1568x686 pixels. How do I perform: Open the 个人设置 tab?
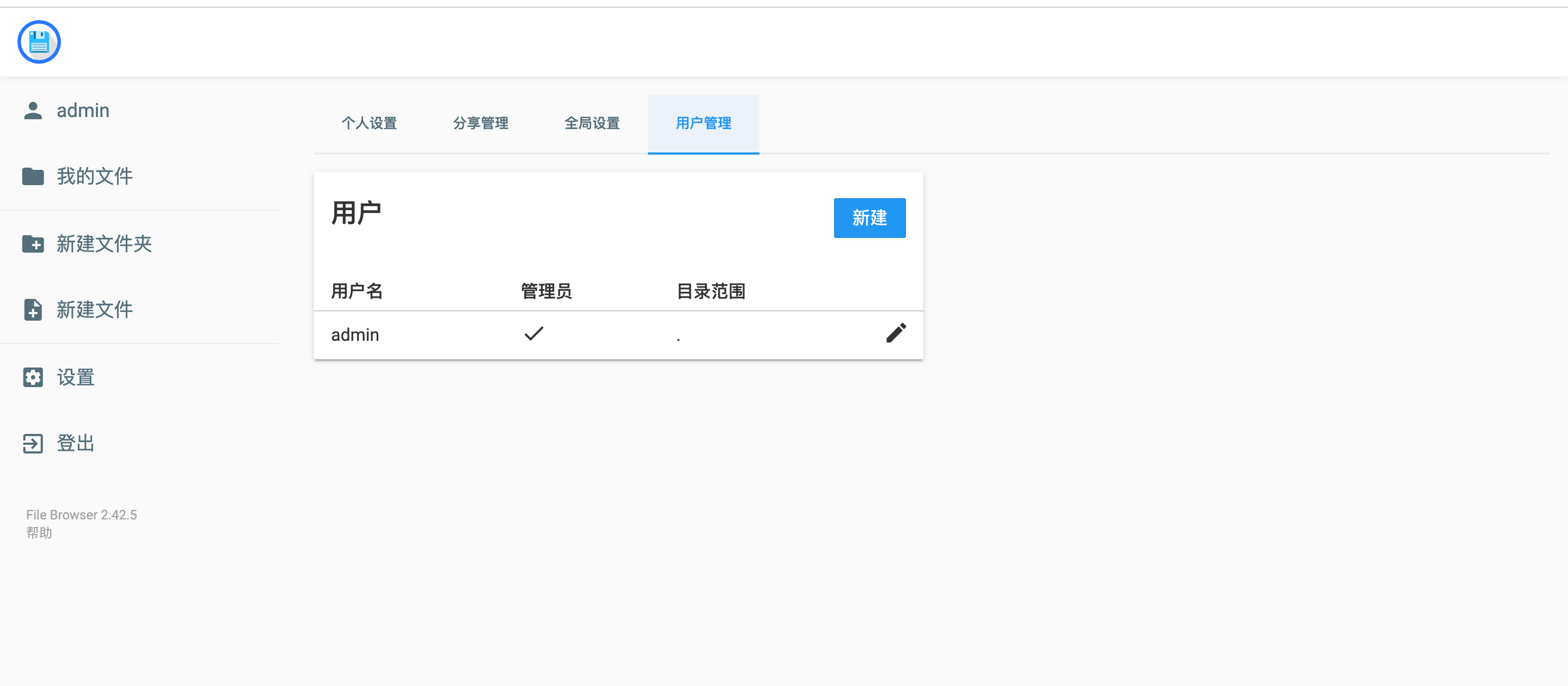pyautogui.click(x=369, y=124)
